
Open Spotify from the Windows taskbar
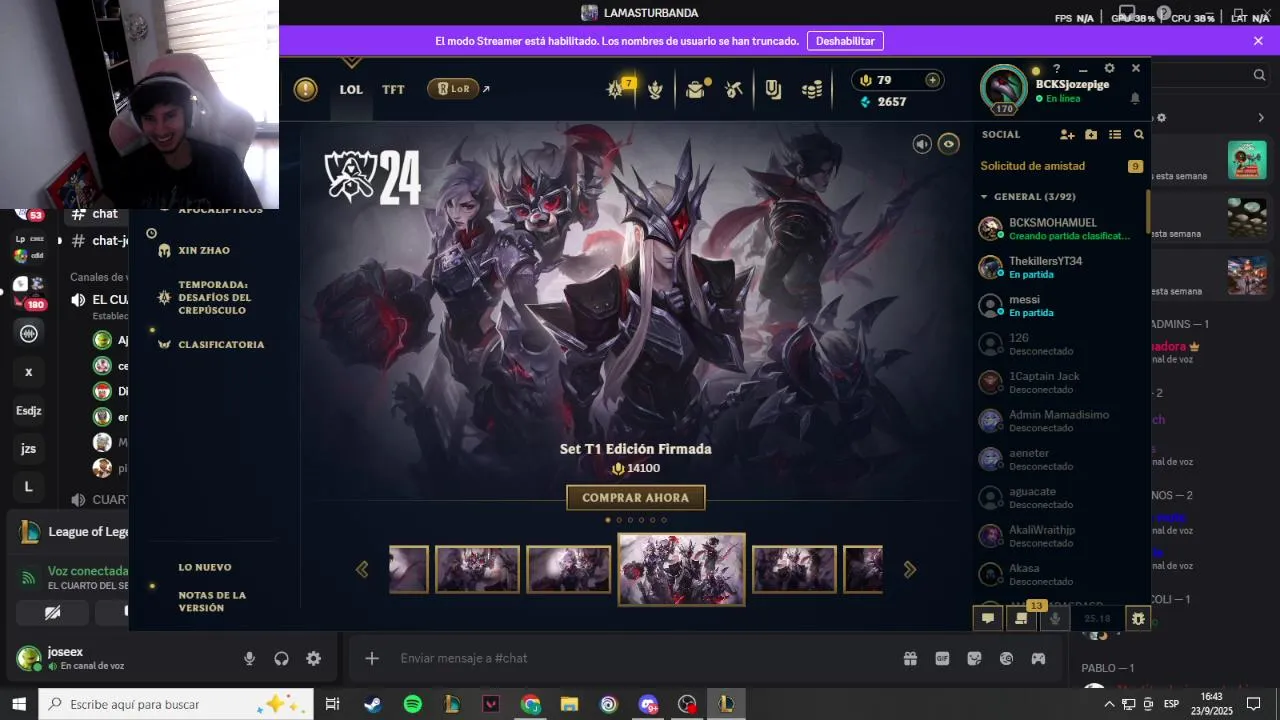coord(412,704)
